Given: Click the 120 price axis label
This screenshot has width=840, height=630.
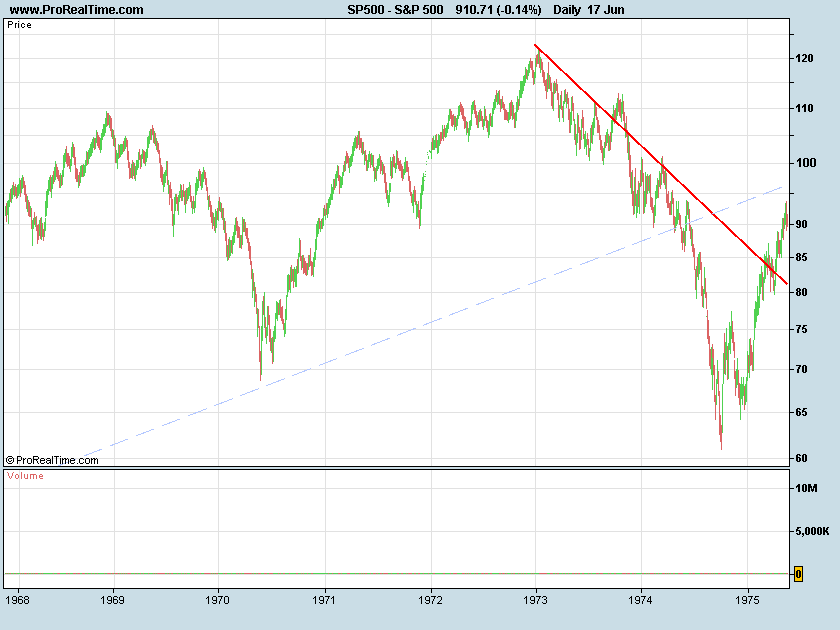Looking at the screenshot, I should coord(804,58).
